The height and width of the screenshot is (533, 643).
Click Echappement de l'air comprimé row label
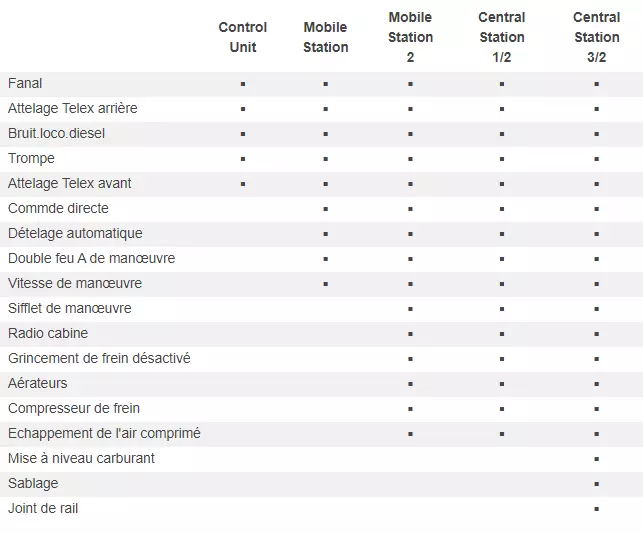pos(104,433)
